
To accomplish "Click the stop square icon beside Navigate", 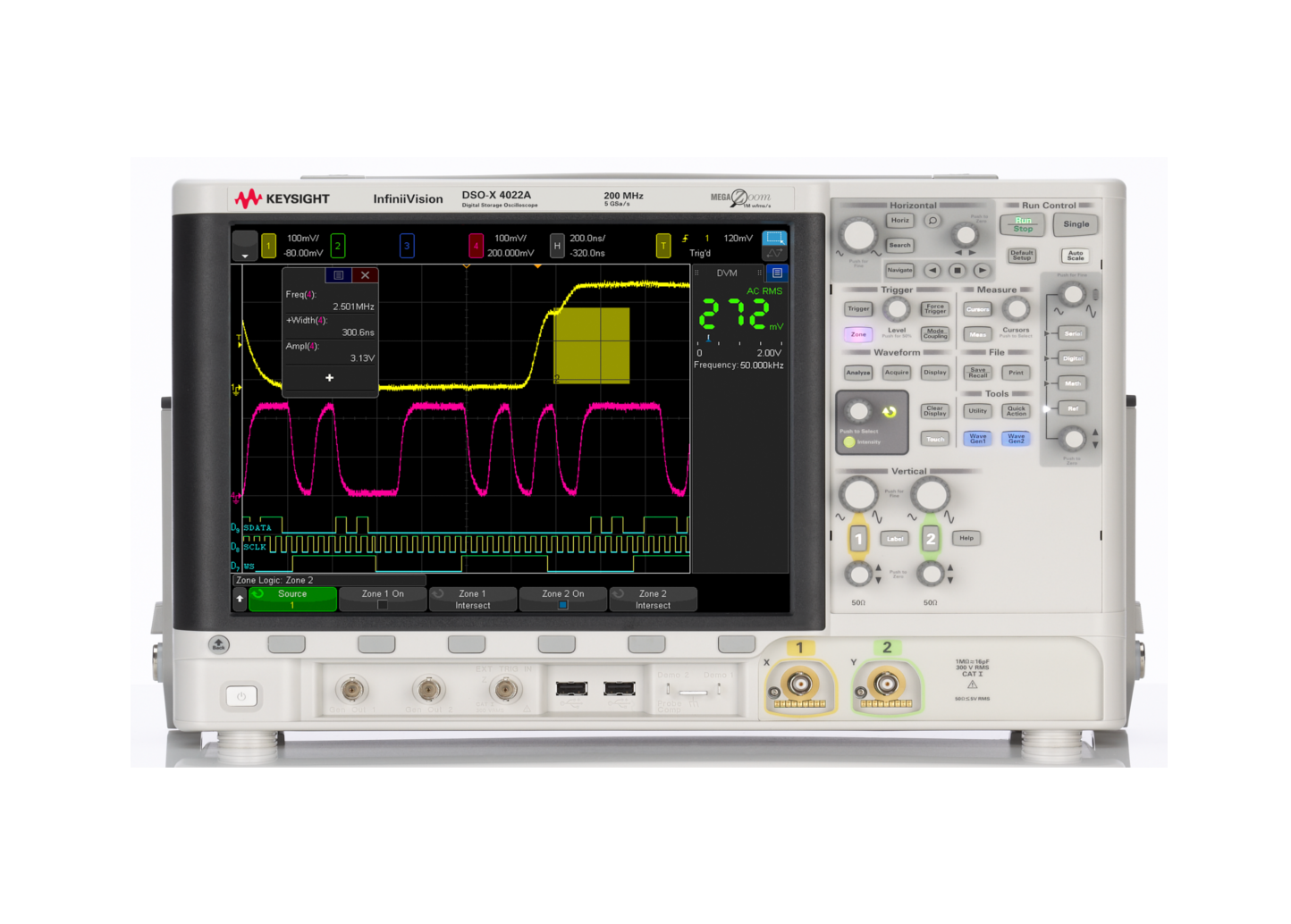I will pos(958,270).
